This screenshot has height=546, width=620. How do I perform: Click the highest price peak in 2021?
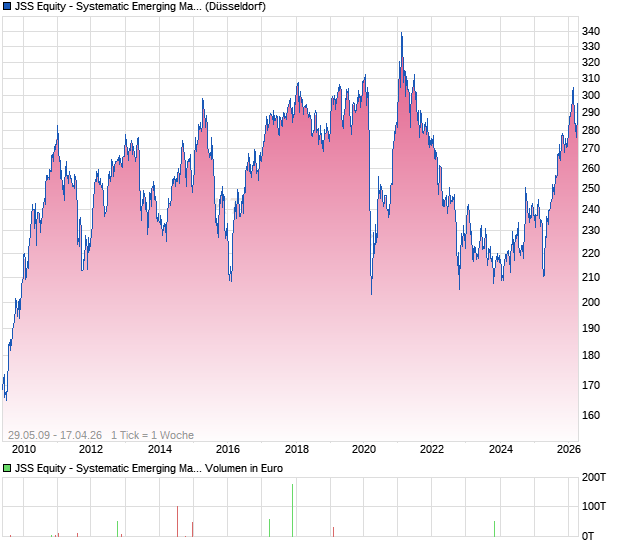401,35
